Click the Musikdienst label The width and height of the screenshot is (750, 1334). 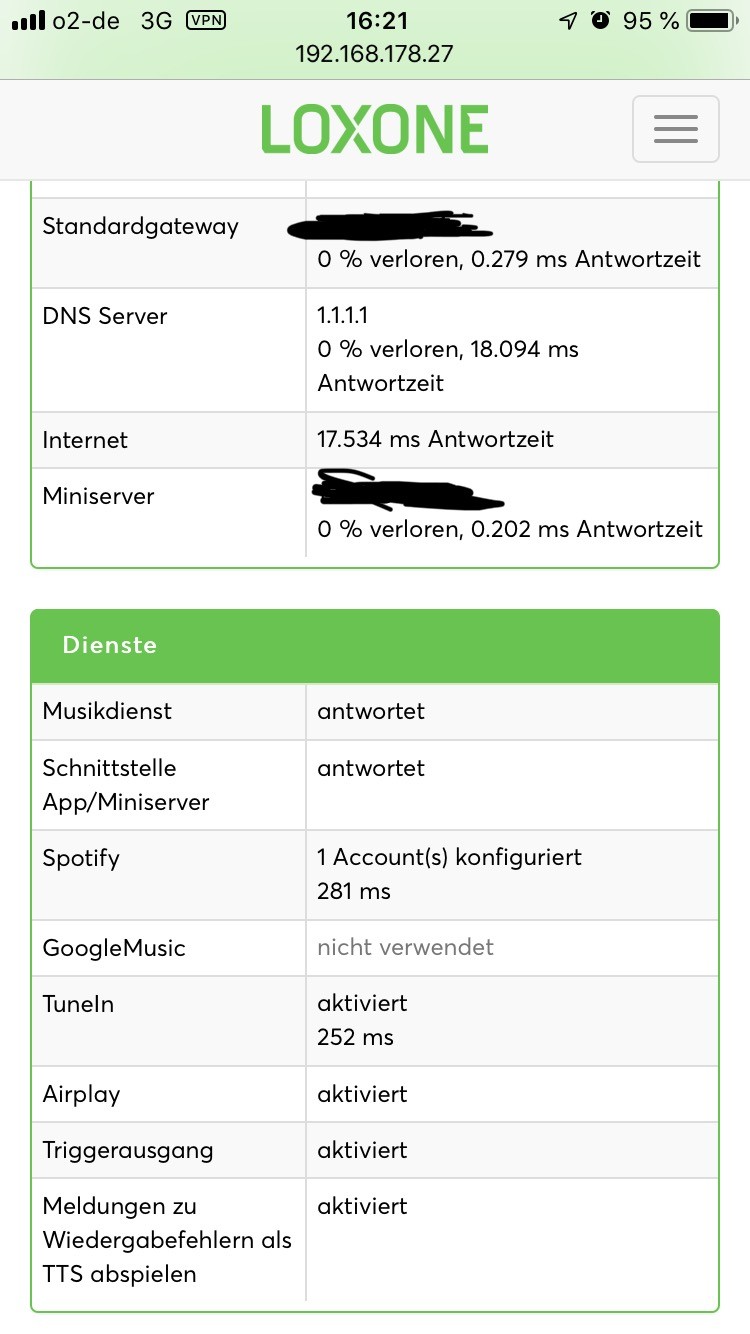(107, 711)
